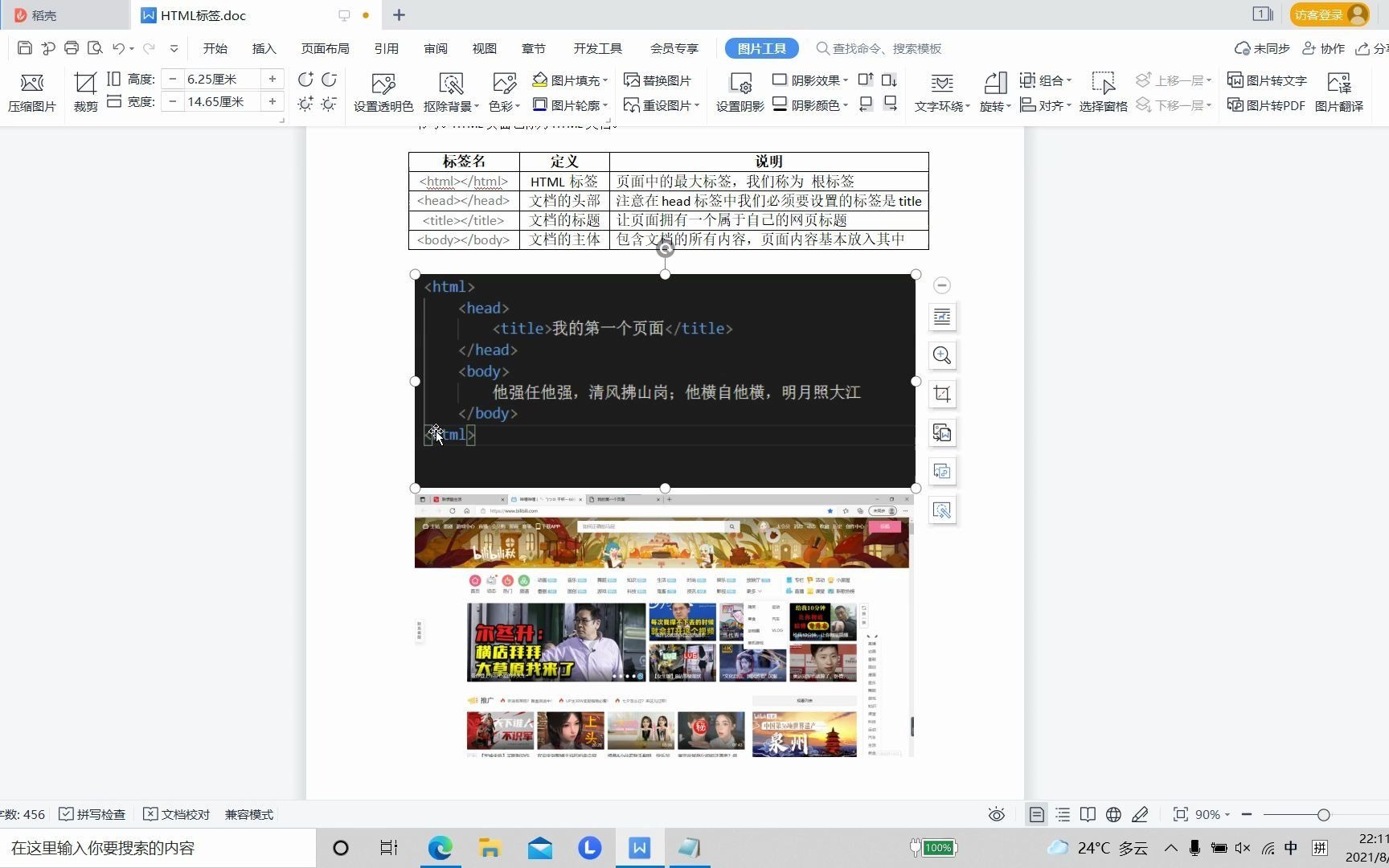1389x868 pixels.
Task: Toggle eye protection mode in status bar
Action: [x=996, y=814]
